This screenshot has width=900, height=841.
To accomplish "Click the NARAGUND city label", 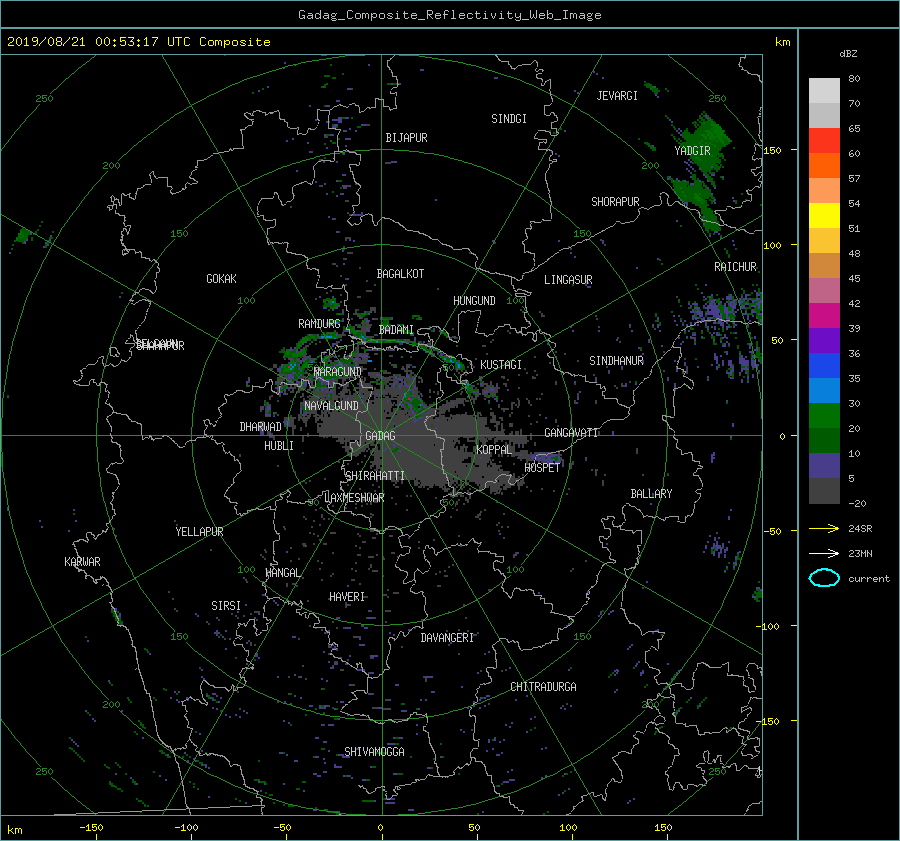I will [x=338, y=372].
